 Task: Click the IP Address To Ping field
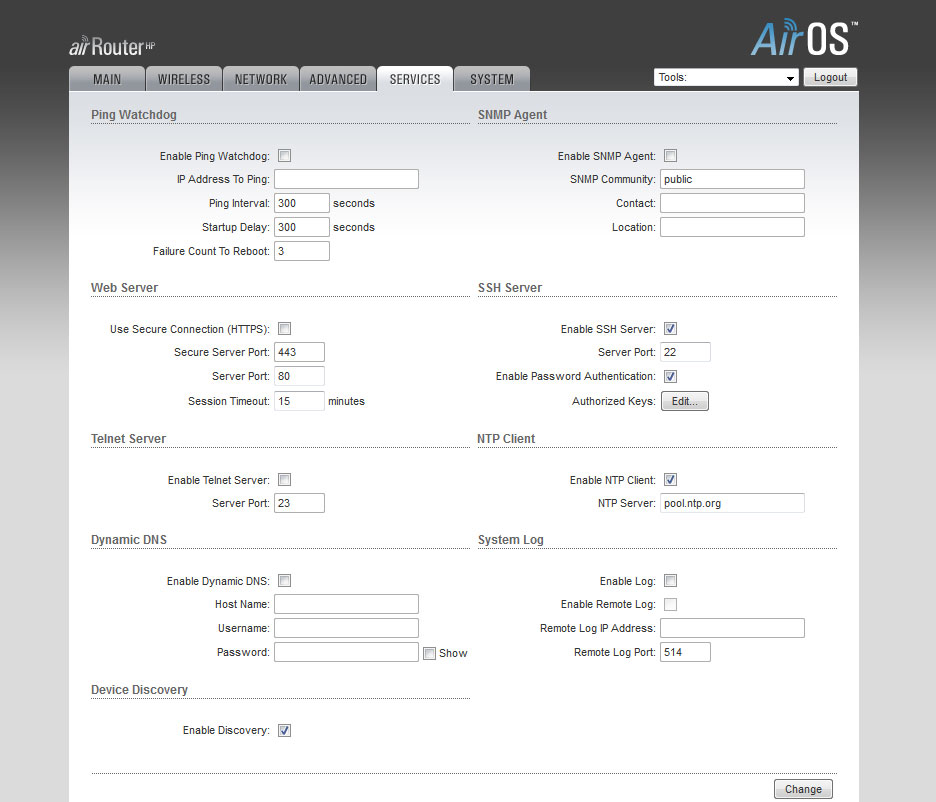pos(346,179)
